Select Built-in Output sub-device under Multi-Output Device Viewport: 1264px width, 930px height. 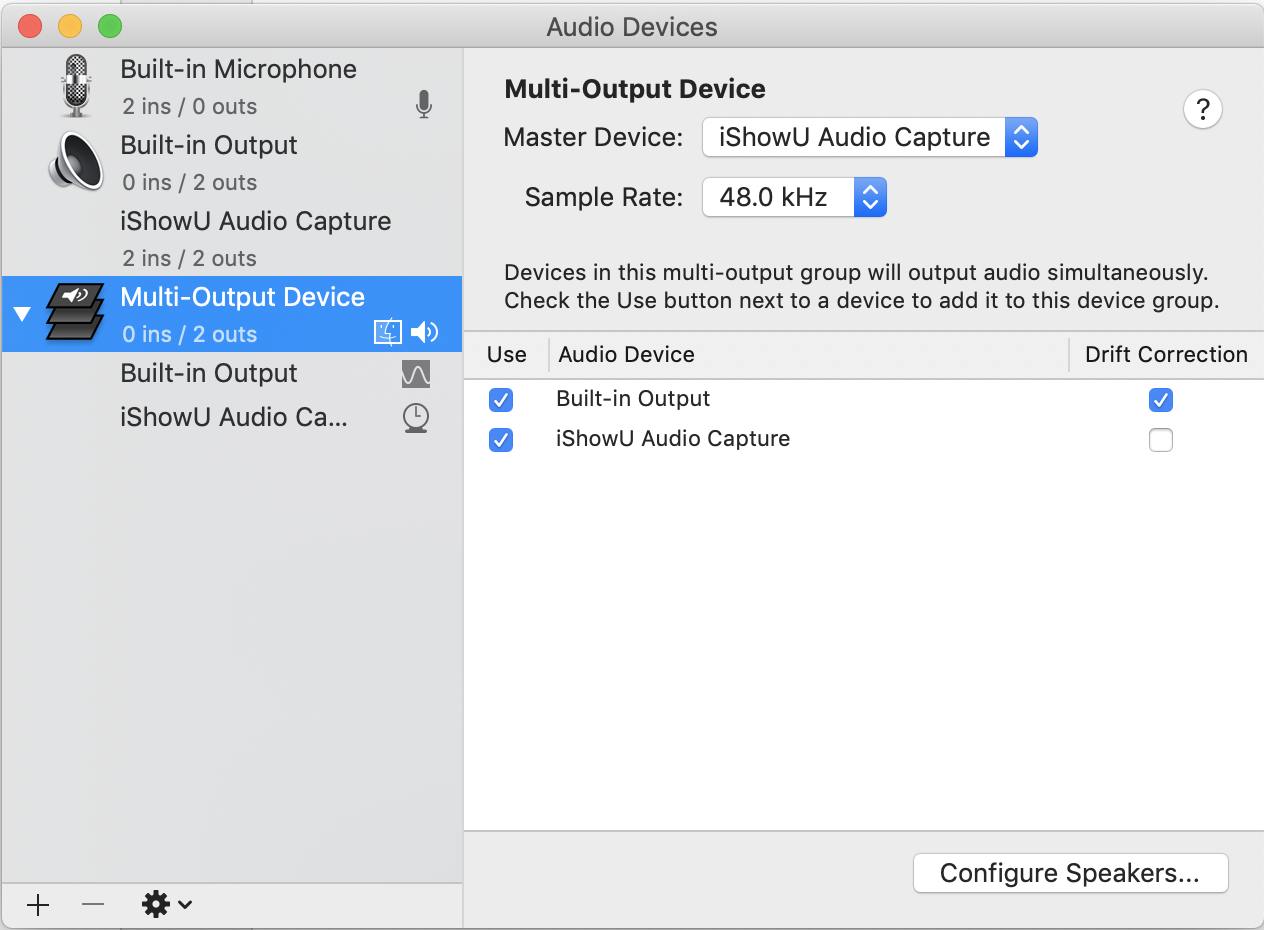(x=231, y=374)
